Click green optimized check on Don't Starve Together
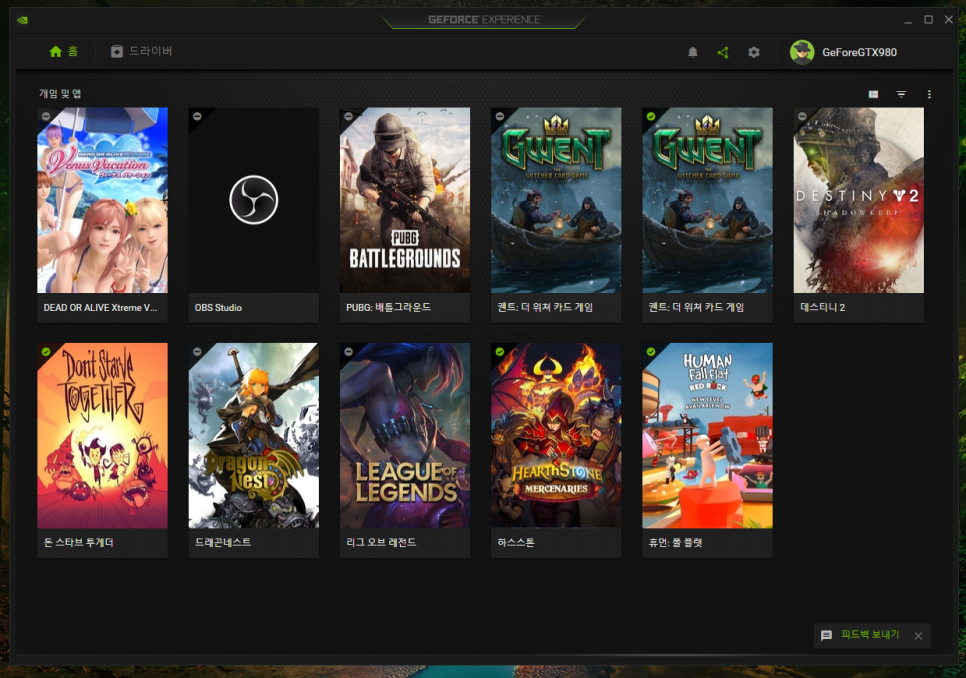This screenshot has width=966, height=678. [46, 352]
